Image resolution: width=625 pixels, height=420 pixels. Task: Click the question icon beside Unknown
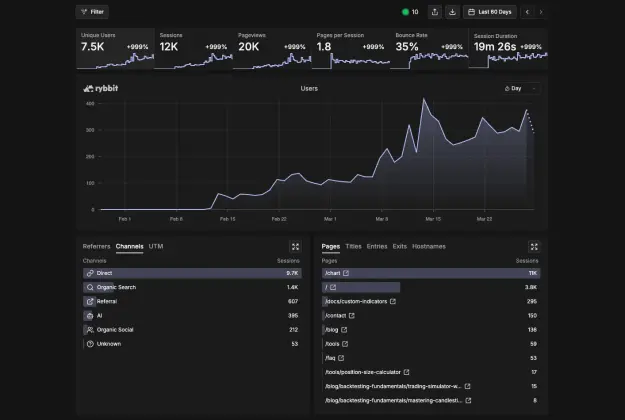coord(90,344)
